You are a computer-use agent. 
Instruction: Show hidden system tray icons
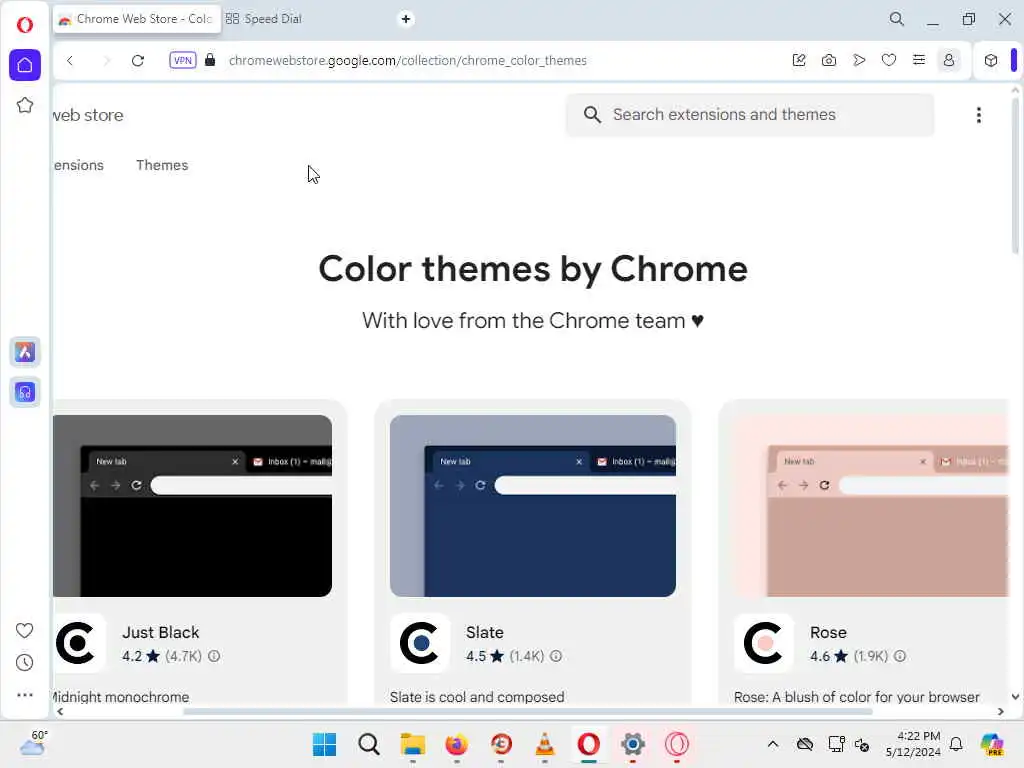click(773, 744)
